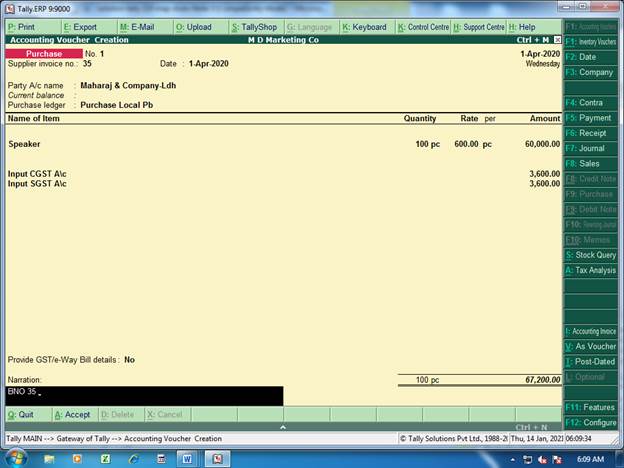The width and height of the screenshot is (624, 468).
Task: Open K: Control Centre
Action: 423,27
